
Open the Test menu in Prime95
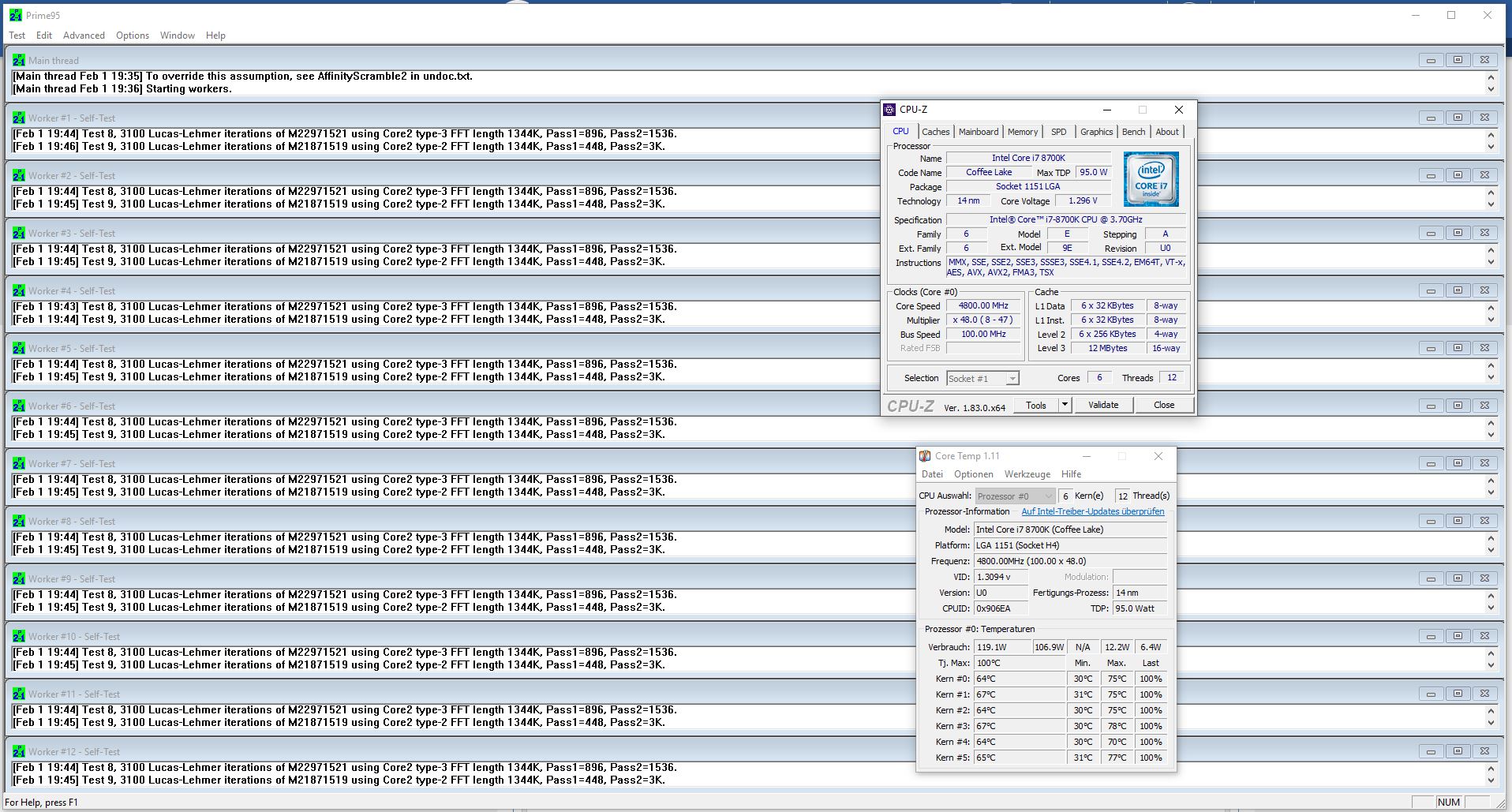point(17,36)
